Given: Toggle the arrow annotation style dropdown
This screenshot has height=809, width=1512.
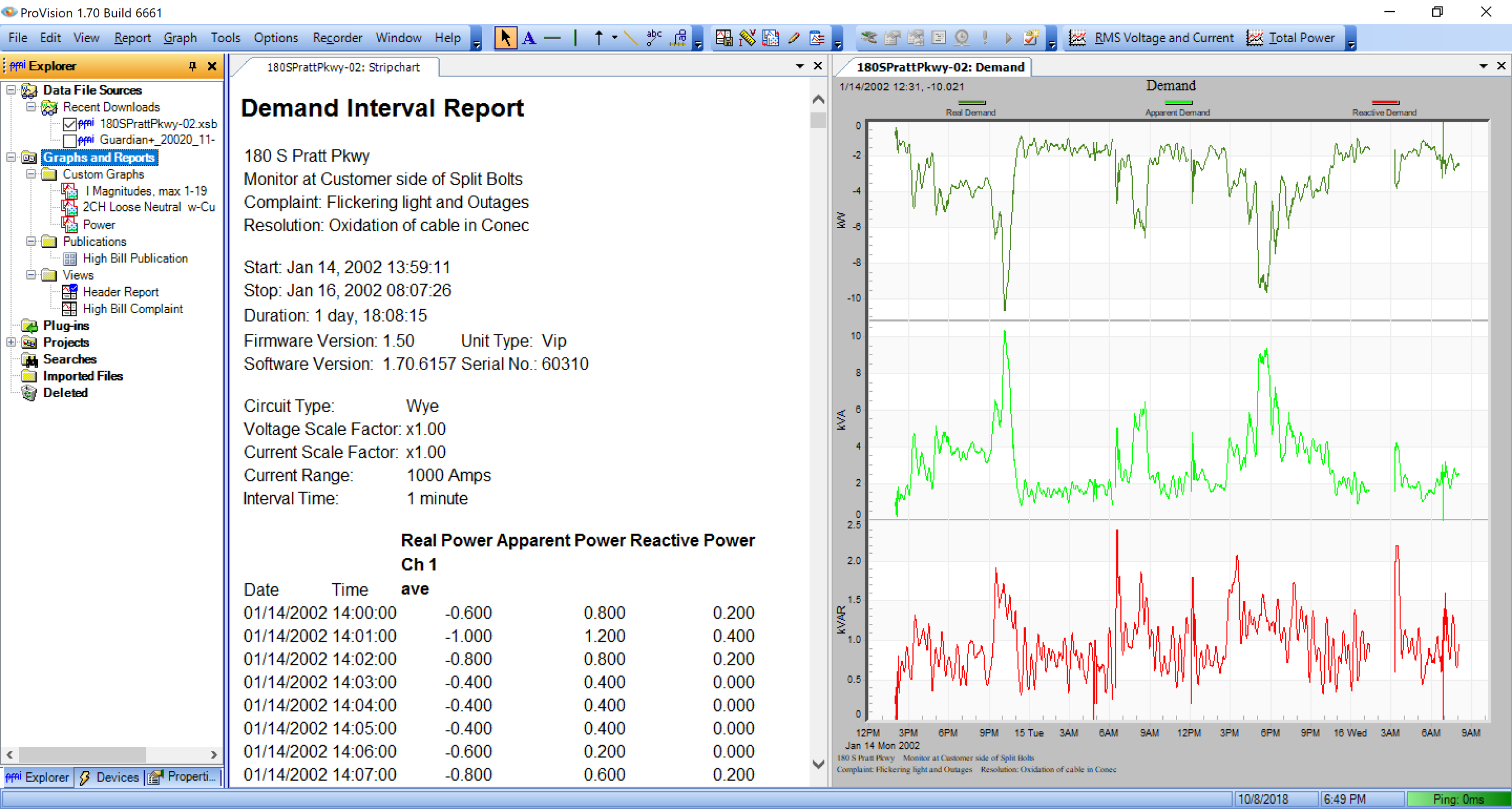Looking at the screenshot, I should point(614,39).
